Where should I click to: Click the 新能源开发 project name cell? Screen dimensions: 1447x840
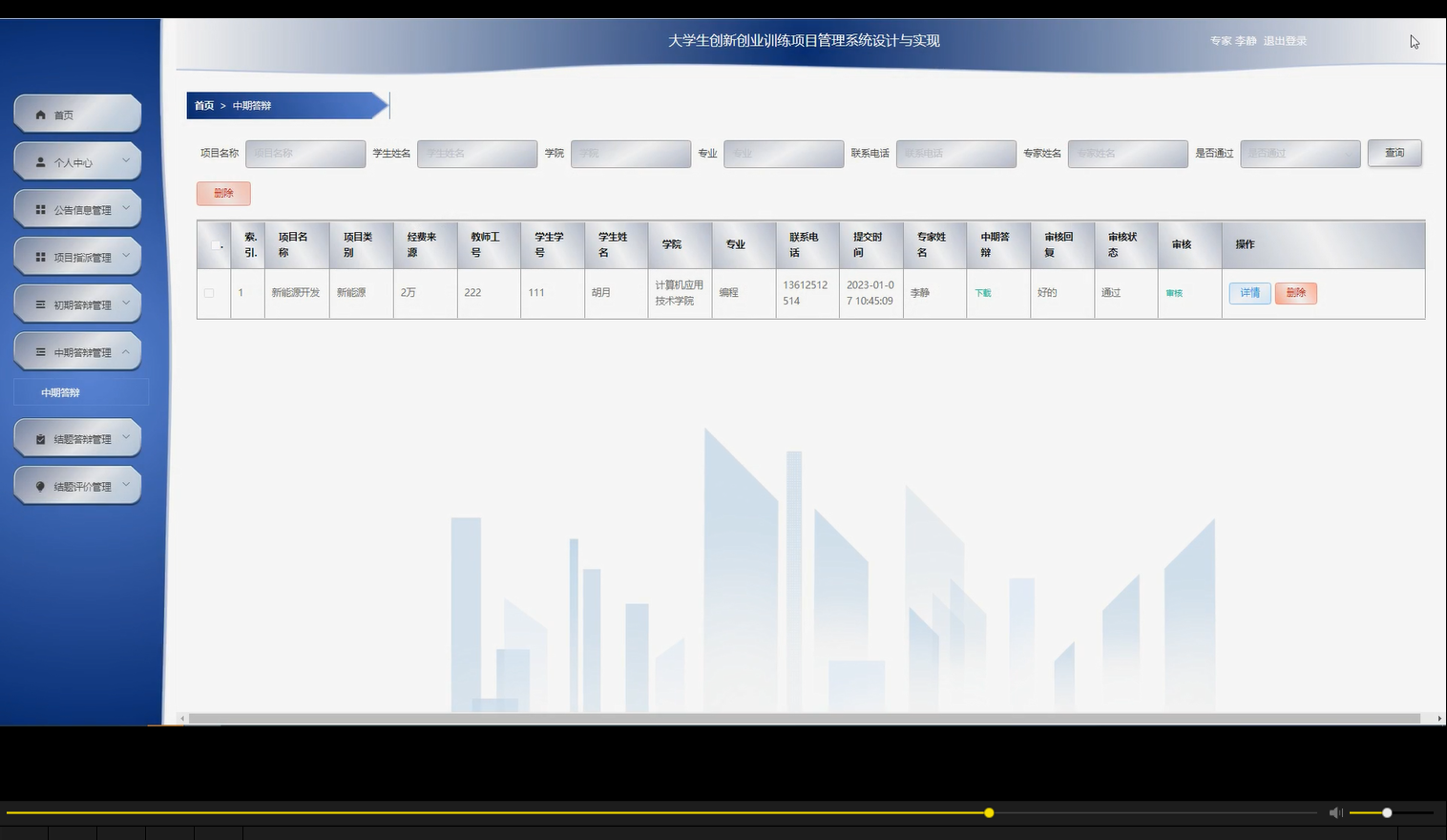(296, 293)
